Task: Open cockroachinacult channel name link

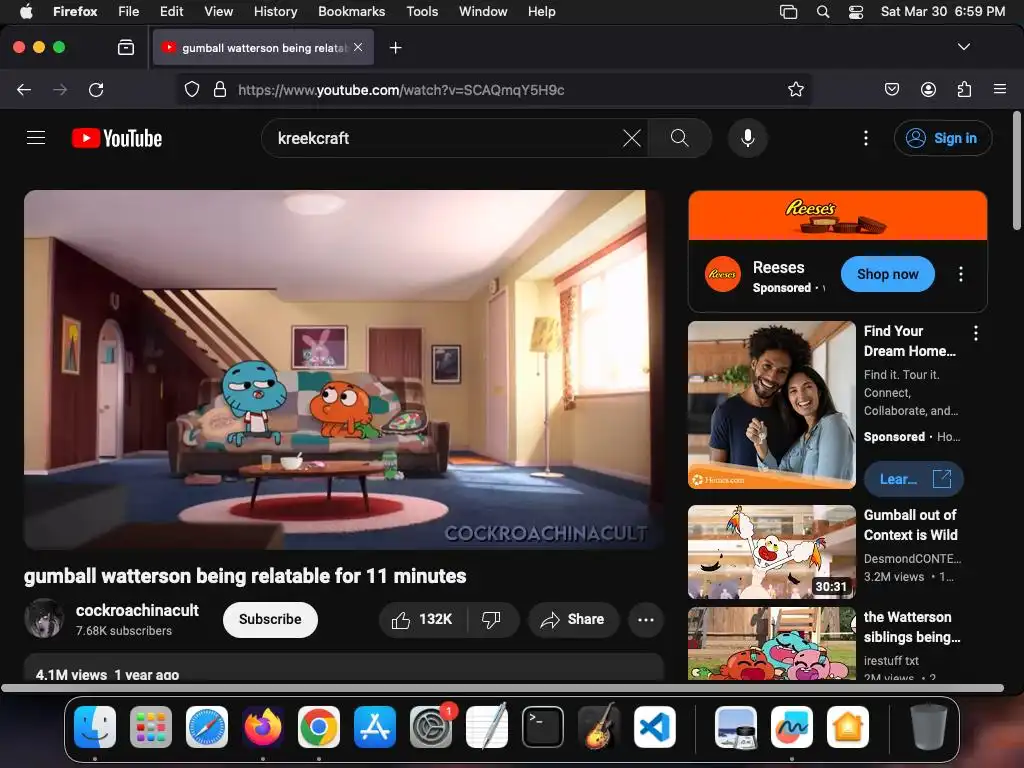Action: tap(137, 610)
